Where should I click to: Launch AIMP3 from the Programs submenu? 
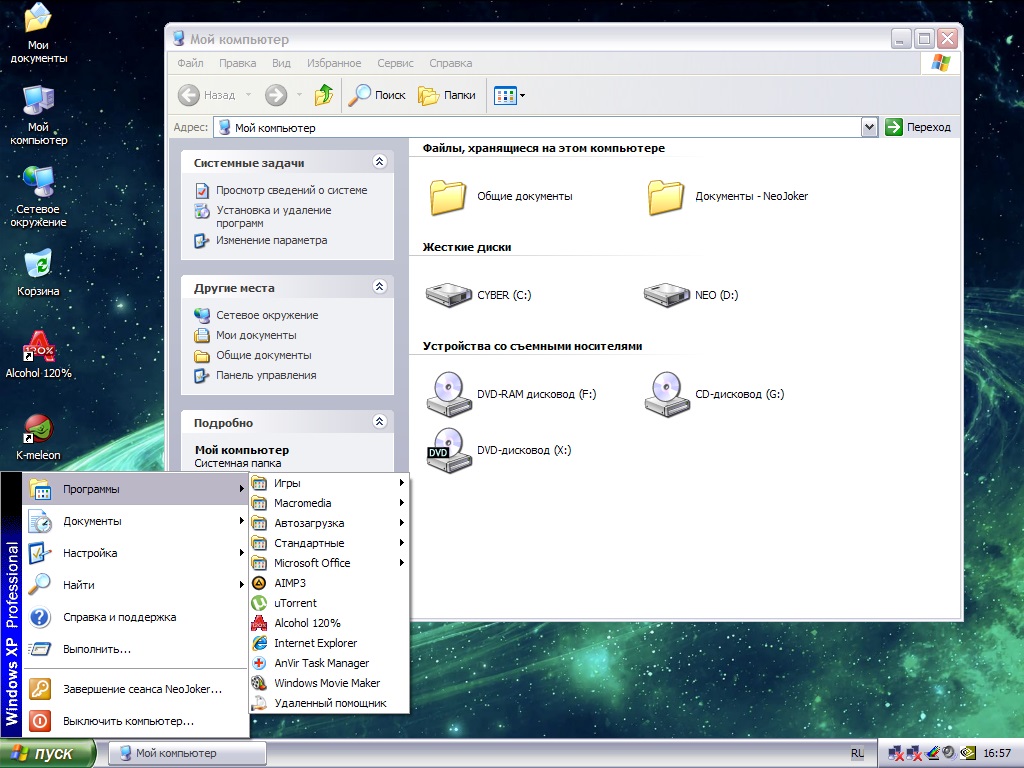coord(290,583)
